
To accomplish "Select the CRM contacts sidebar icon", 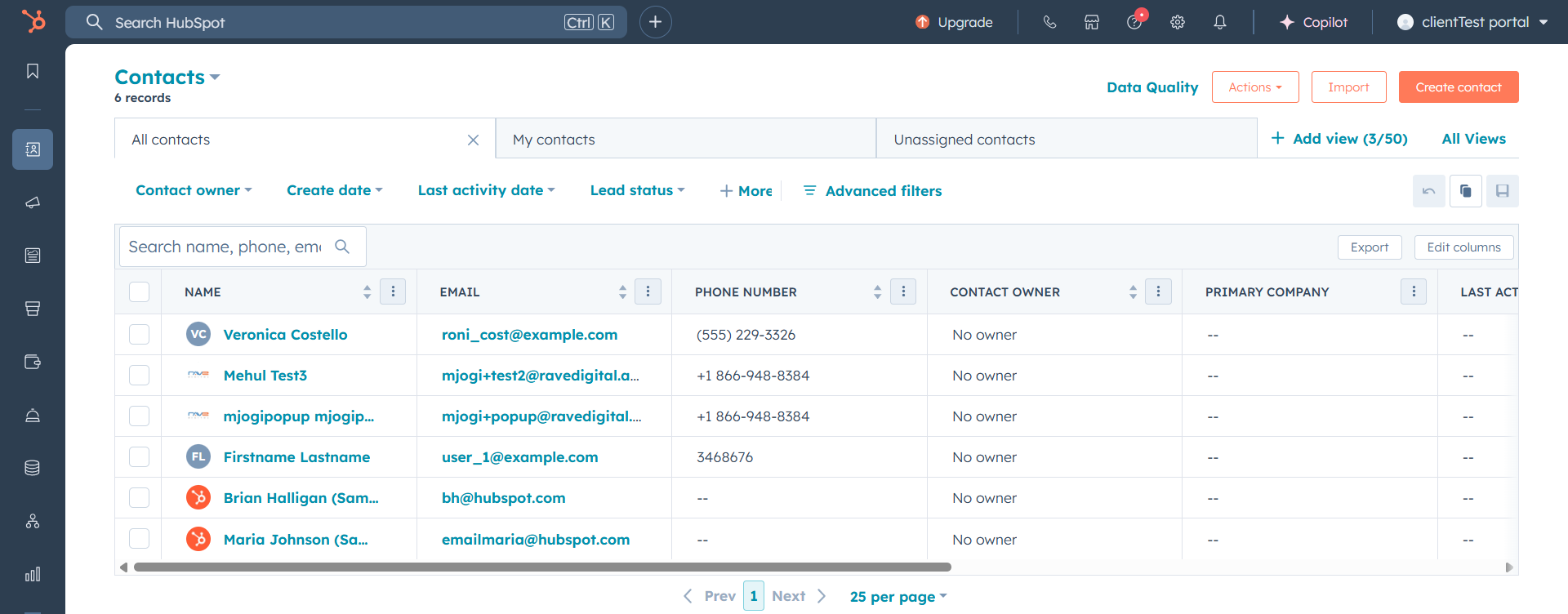I will pos(33,149).
